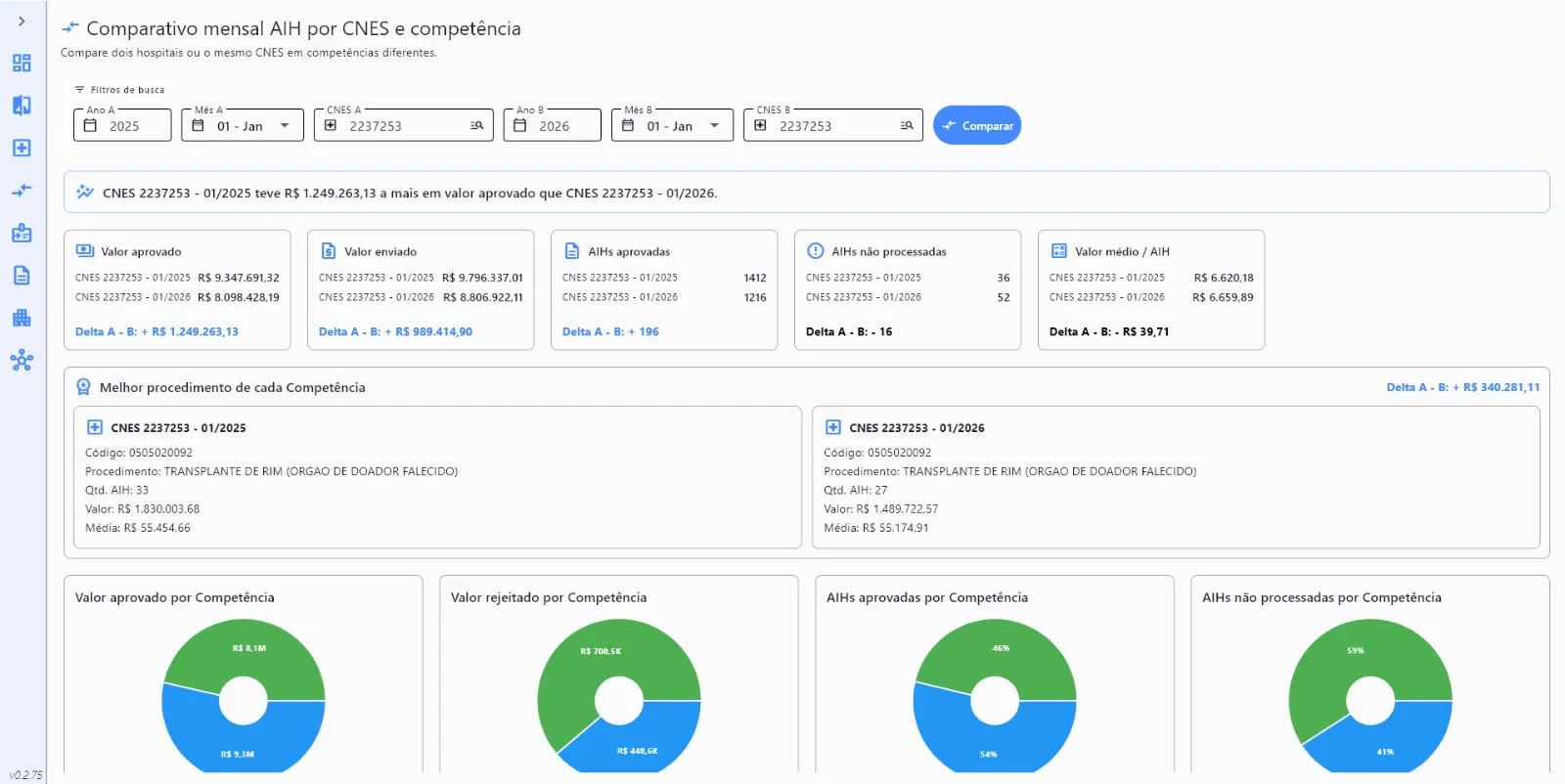
Task: Click the Delta A - B: + R$ 1.249.263,13 text
Action: [x=156, y=331]
